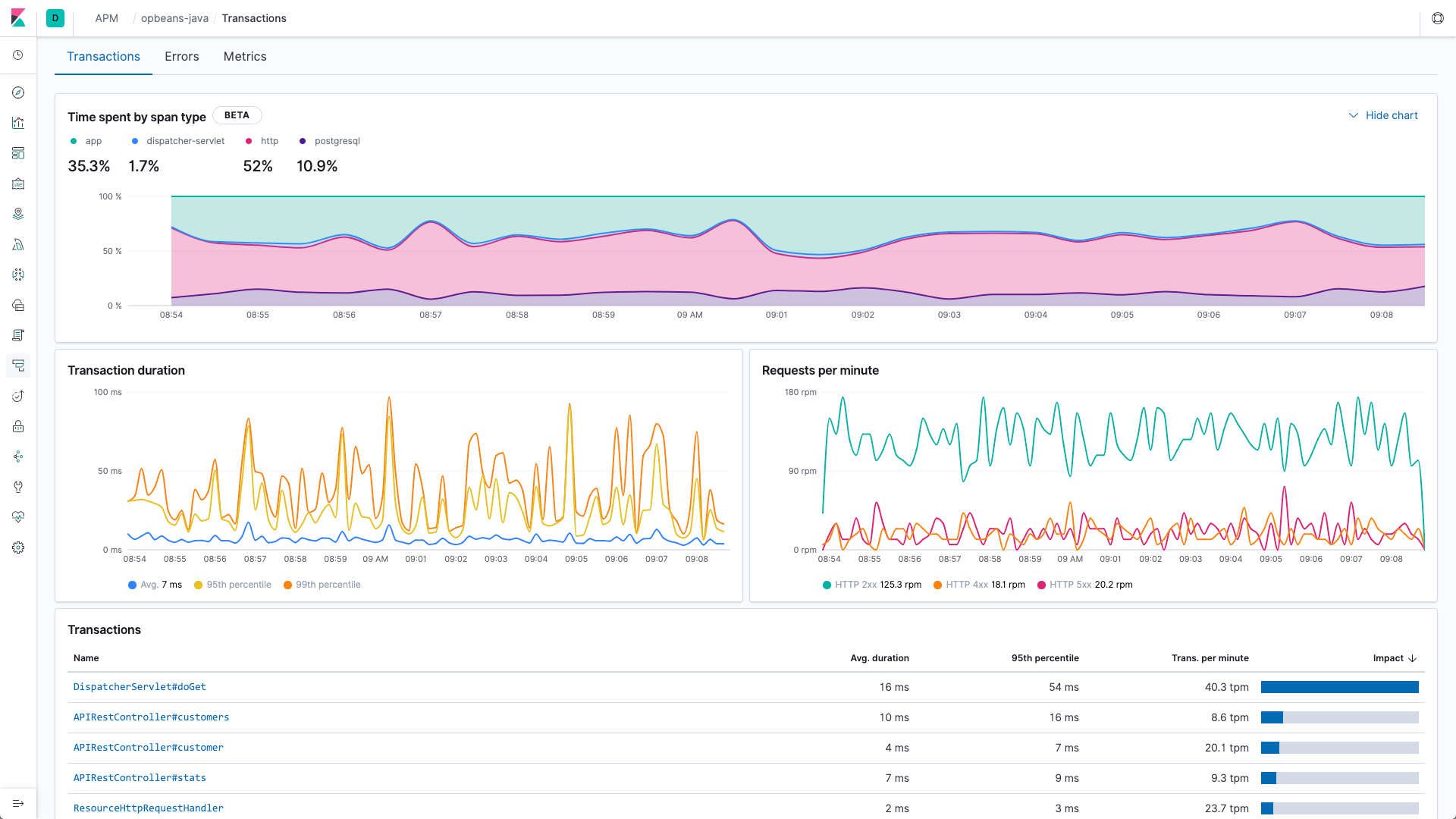Open the dotted-circle Graph icon in sidebar
The height and width of the screenshot is (819, 1456).
click(x=18, y=275)
